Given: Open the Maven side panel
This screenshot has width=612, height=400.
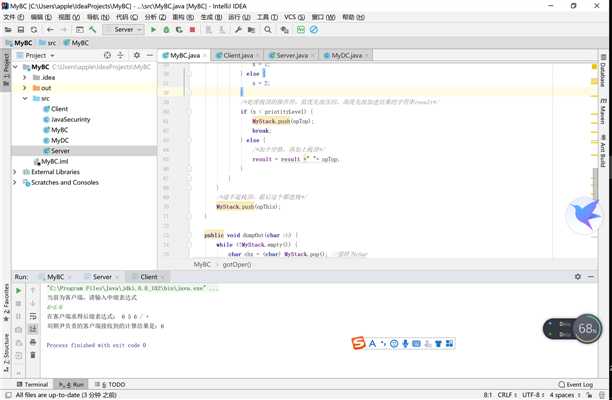Looking at the screenshot, I should click(603, 111).
